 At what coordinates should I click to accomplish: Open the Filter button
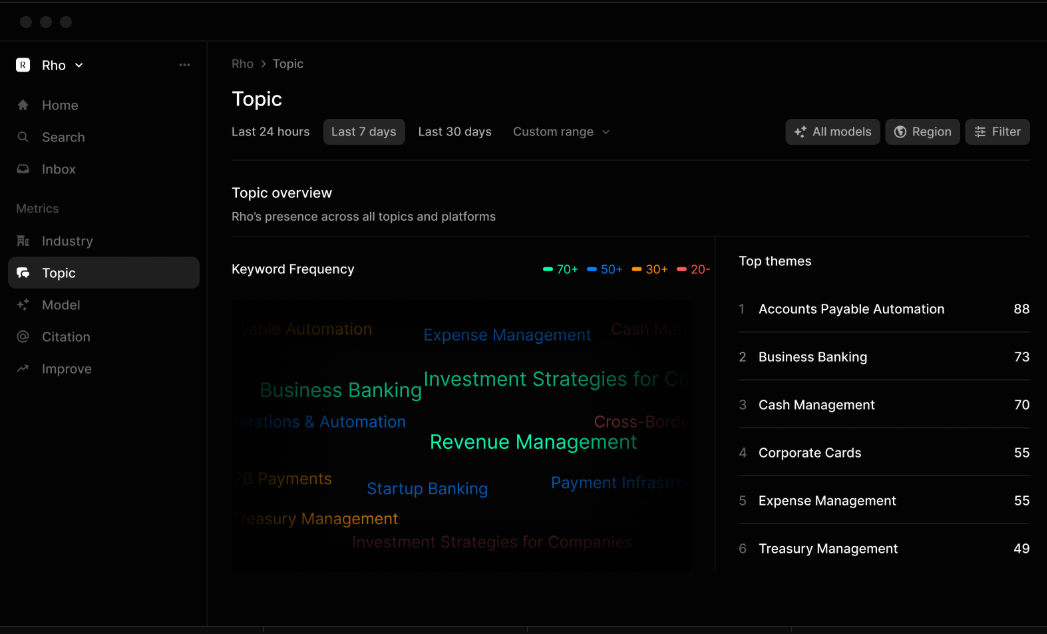pos(998,132)
